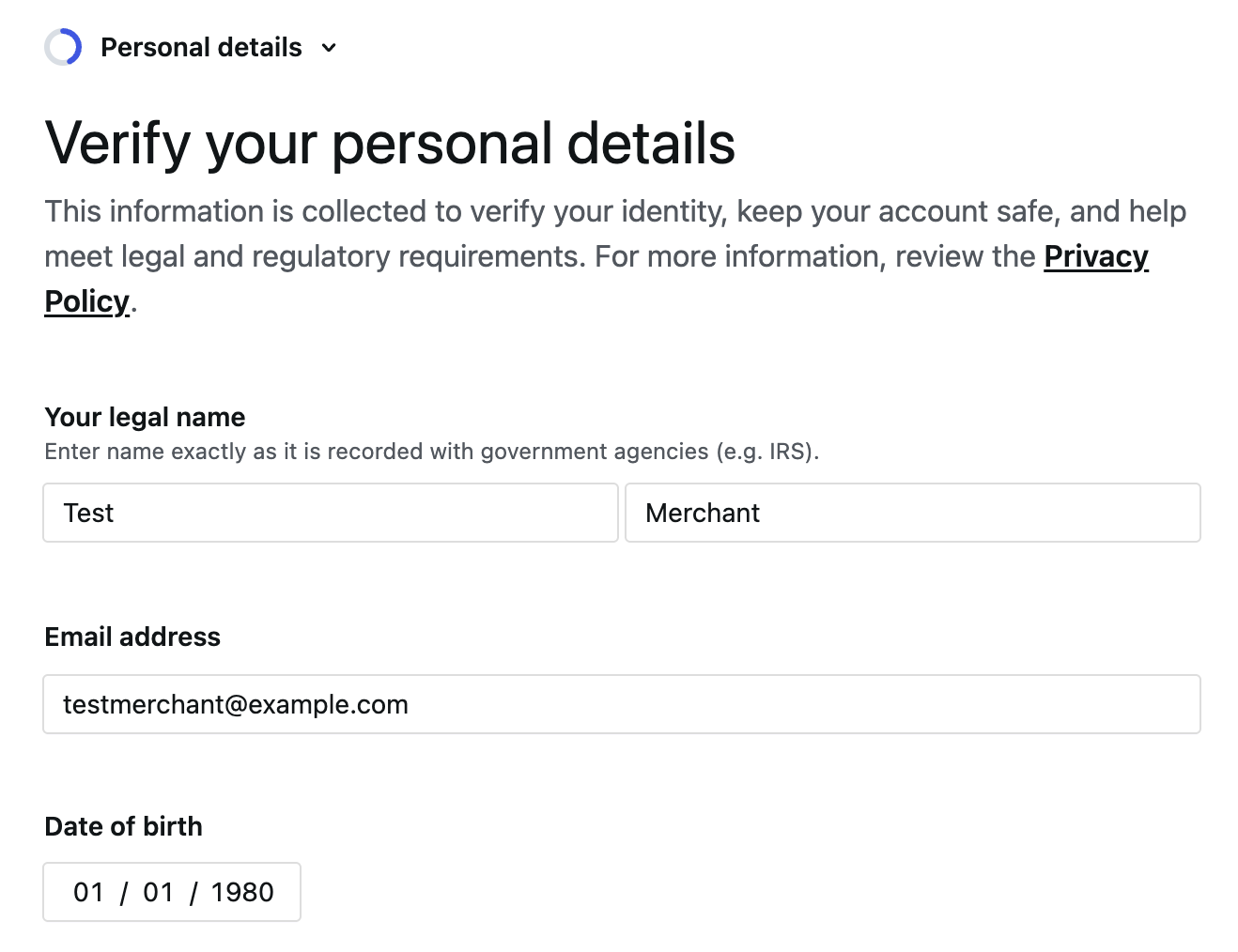Click the slash before the year 1980

(x=193, y=893)
